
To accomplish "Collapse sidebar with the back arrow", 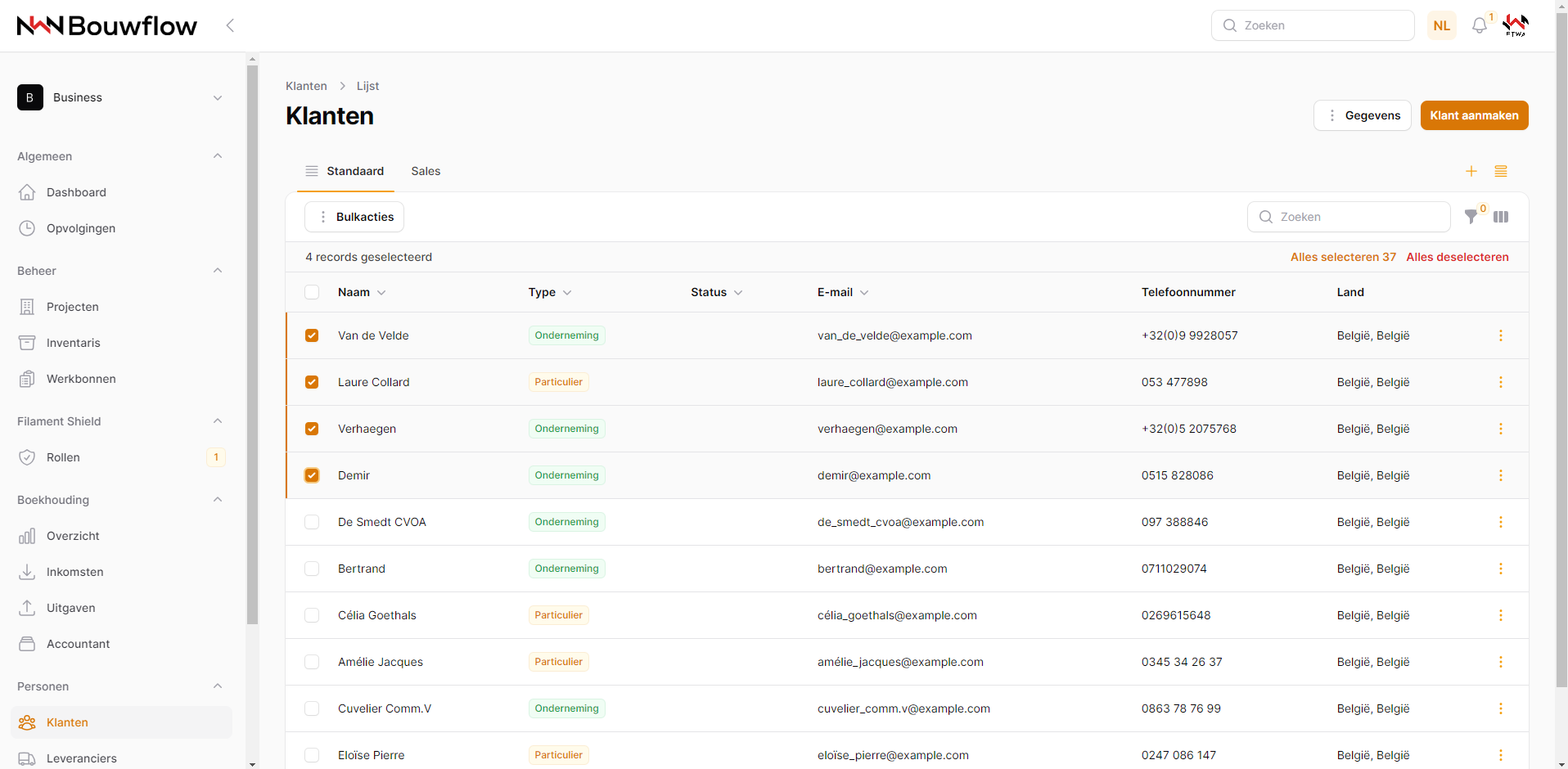I will 230,25.
